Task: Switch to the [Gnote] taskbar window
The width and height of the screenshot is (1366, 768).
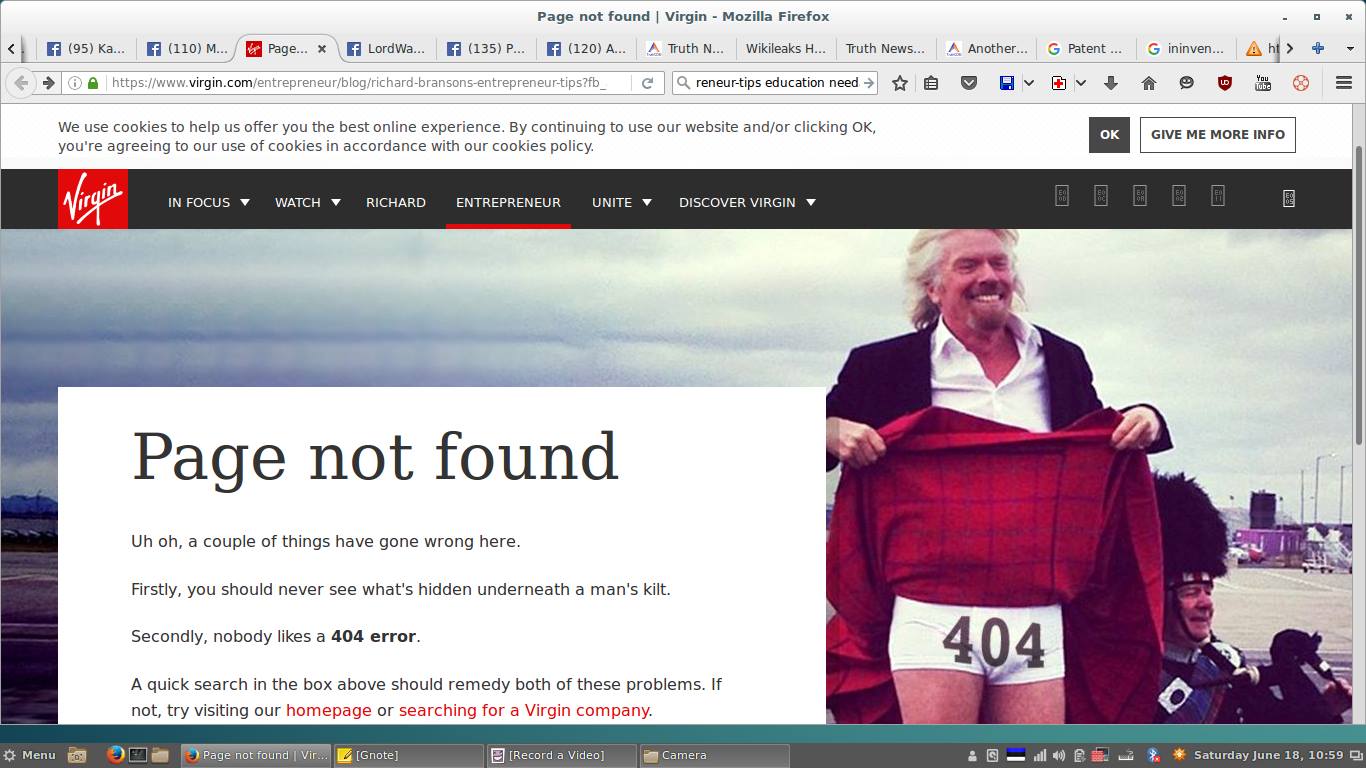Action: point(407,755)
